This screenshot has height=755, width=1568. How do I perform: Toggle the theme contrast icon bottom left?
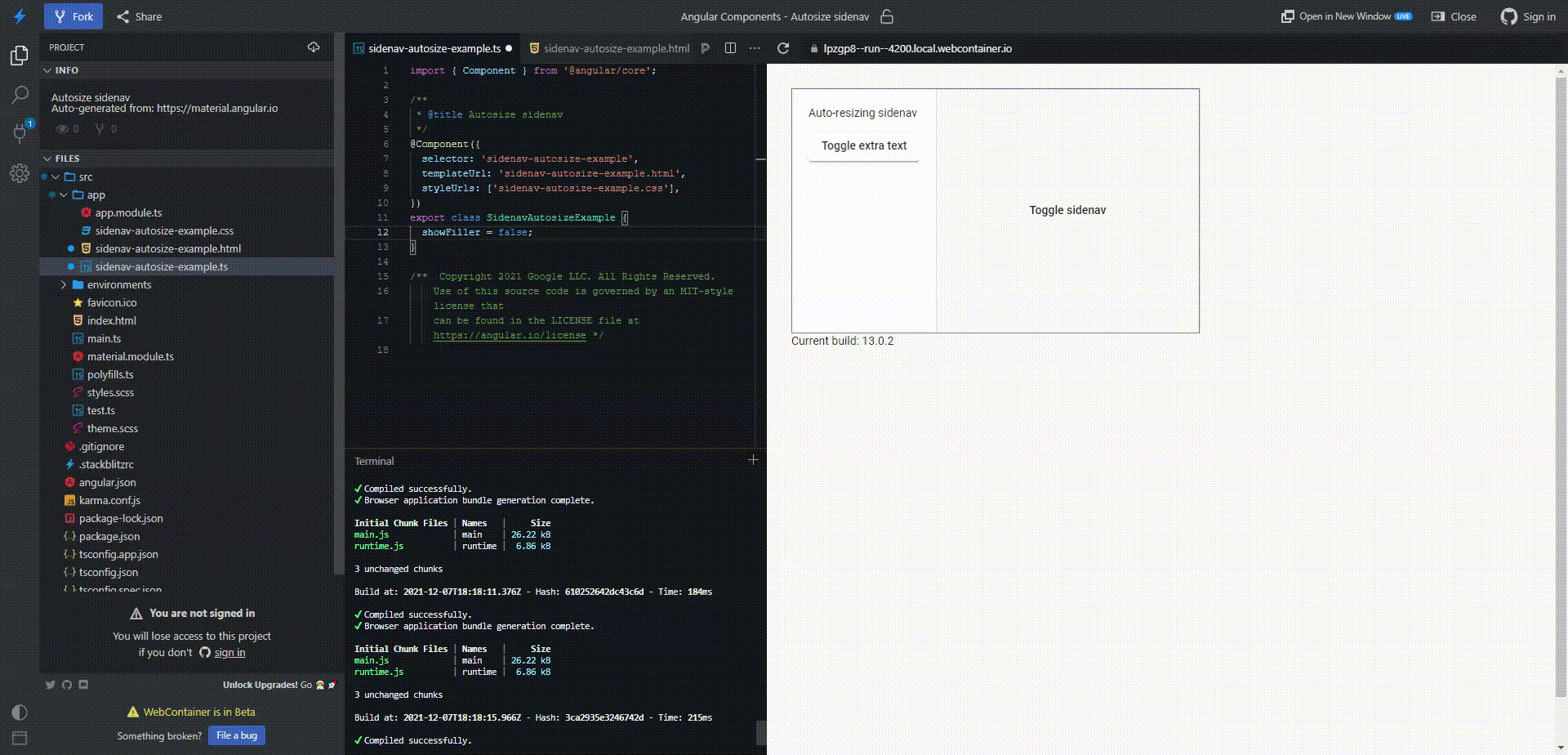[20, 712]
